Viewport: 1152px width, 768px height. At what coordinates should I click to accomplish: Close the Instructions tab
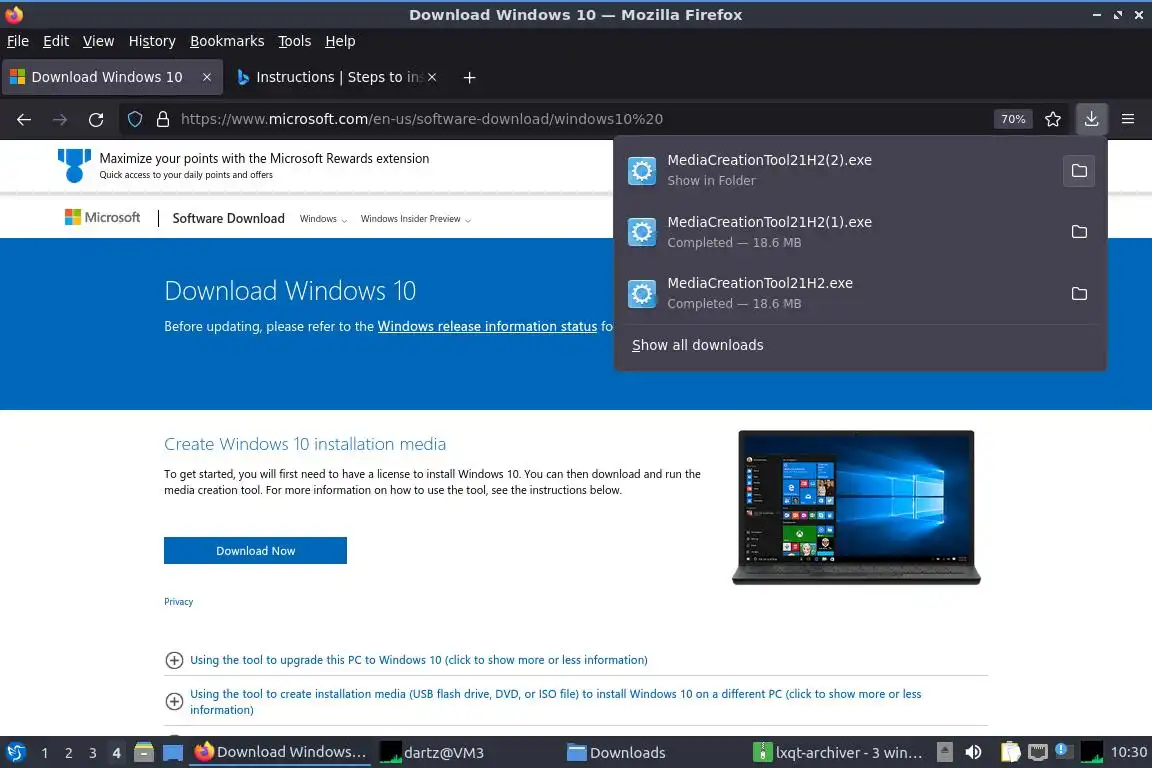432,77
